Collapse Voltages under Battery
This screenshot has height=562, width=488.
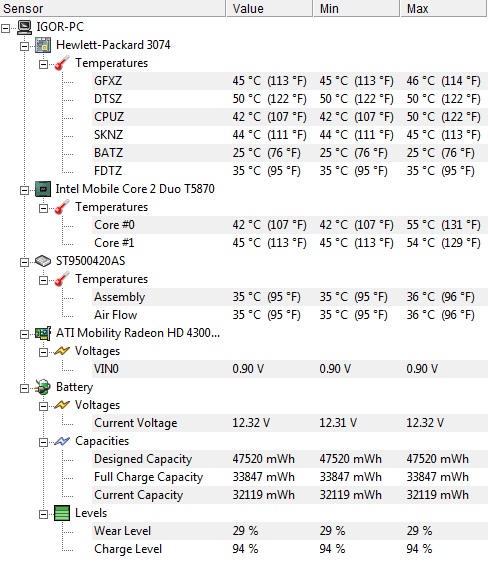[x=43, y=406]
